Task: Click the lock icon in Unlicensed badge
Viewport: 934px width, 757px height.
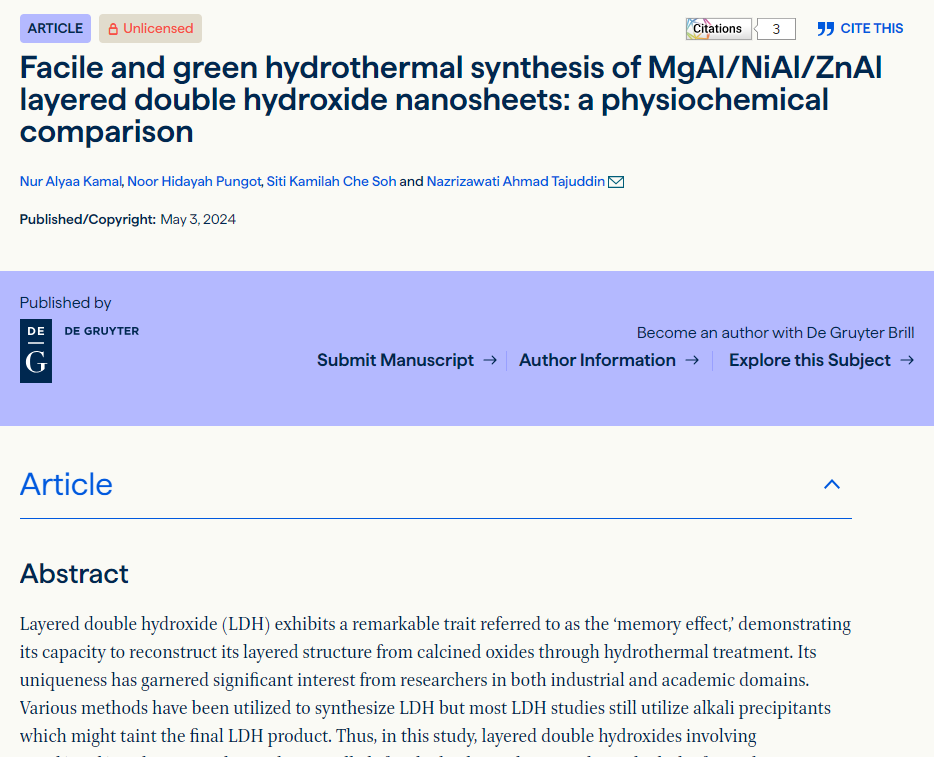Action: point(113,29)
